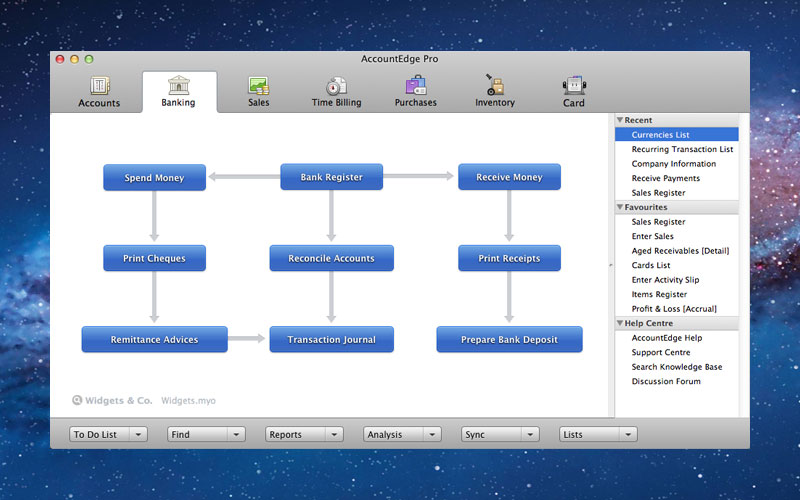Viewport: 800px width, 500px height.
Task: Open the Purchases shopping bags icon
Action: 416,85
